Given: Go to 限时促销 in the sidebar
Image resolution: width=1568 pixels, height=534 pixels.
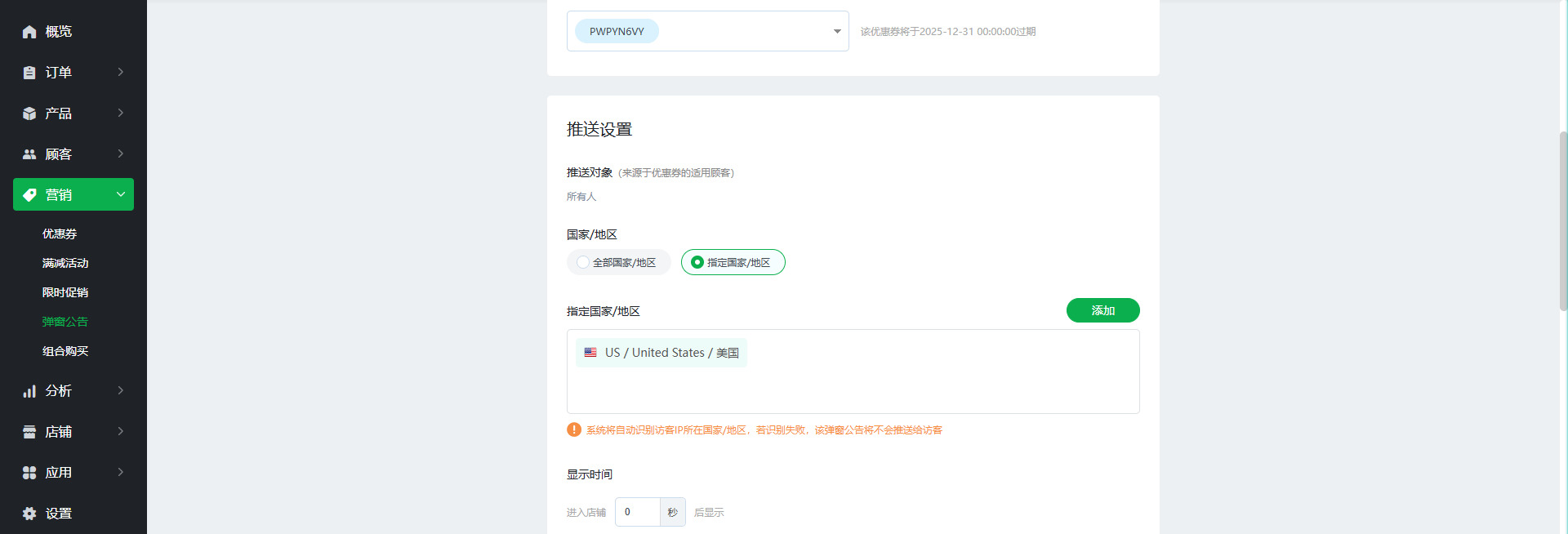Looking at the screenshot, I should click(x=65, y=292).
